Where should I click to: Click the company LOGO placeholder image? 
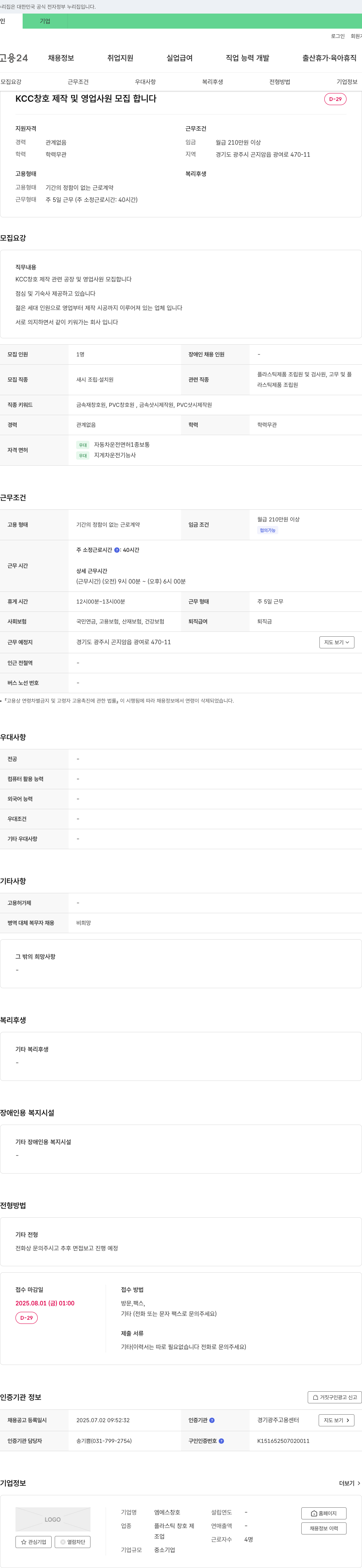53,1519
